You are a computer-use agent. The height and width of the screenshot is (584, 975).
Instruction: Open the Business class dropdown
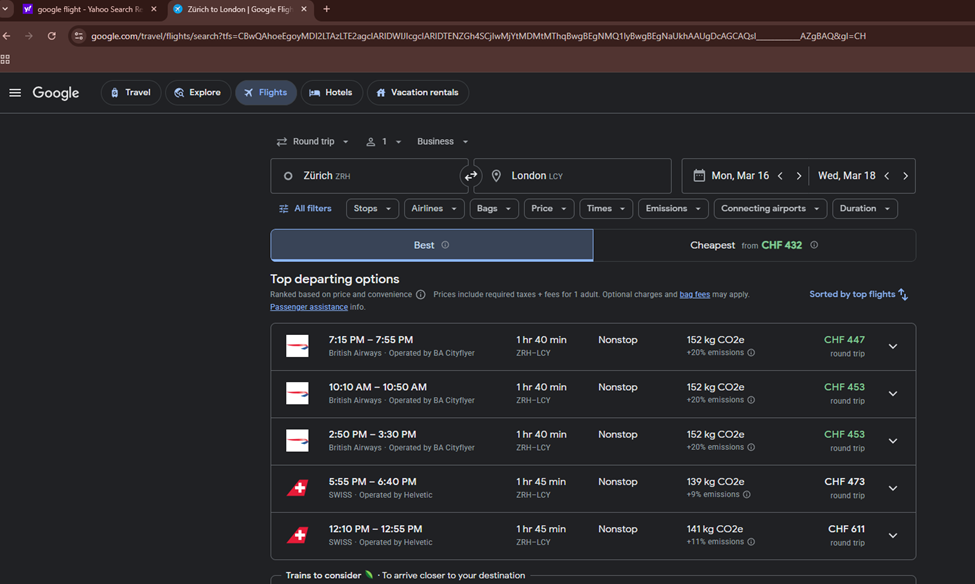click(442, 142)
